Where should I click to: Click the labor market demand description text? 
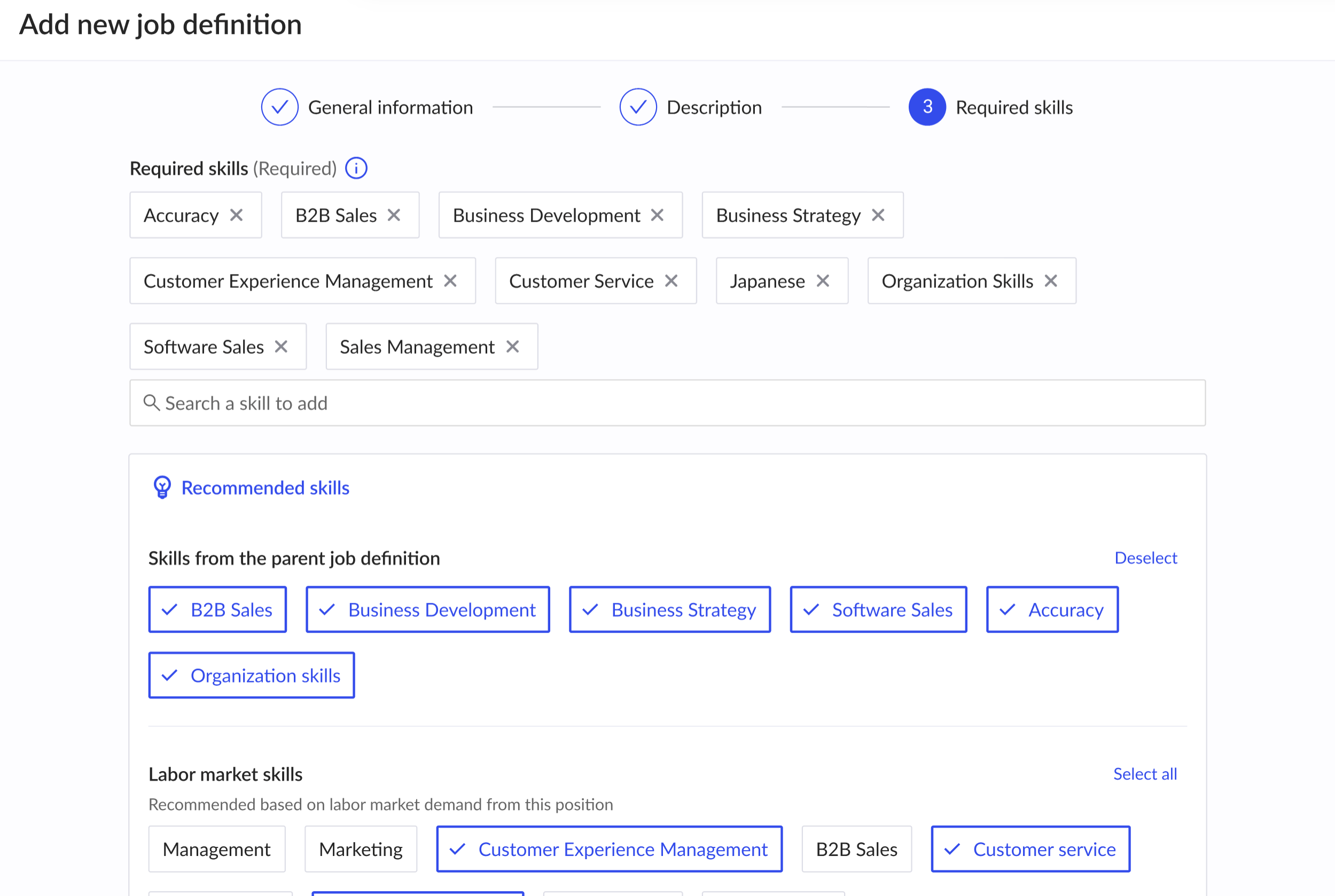[x=380, y=804]
